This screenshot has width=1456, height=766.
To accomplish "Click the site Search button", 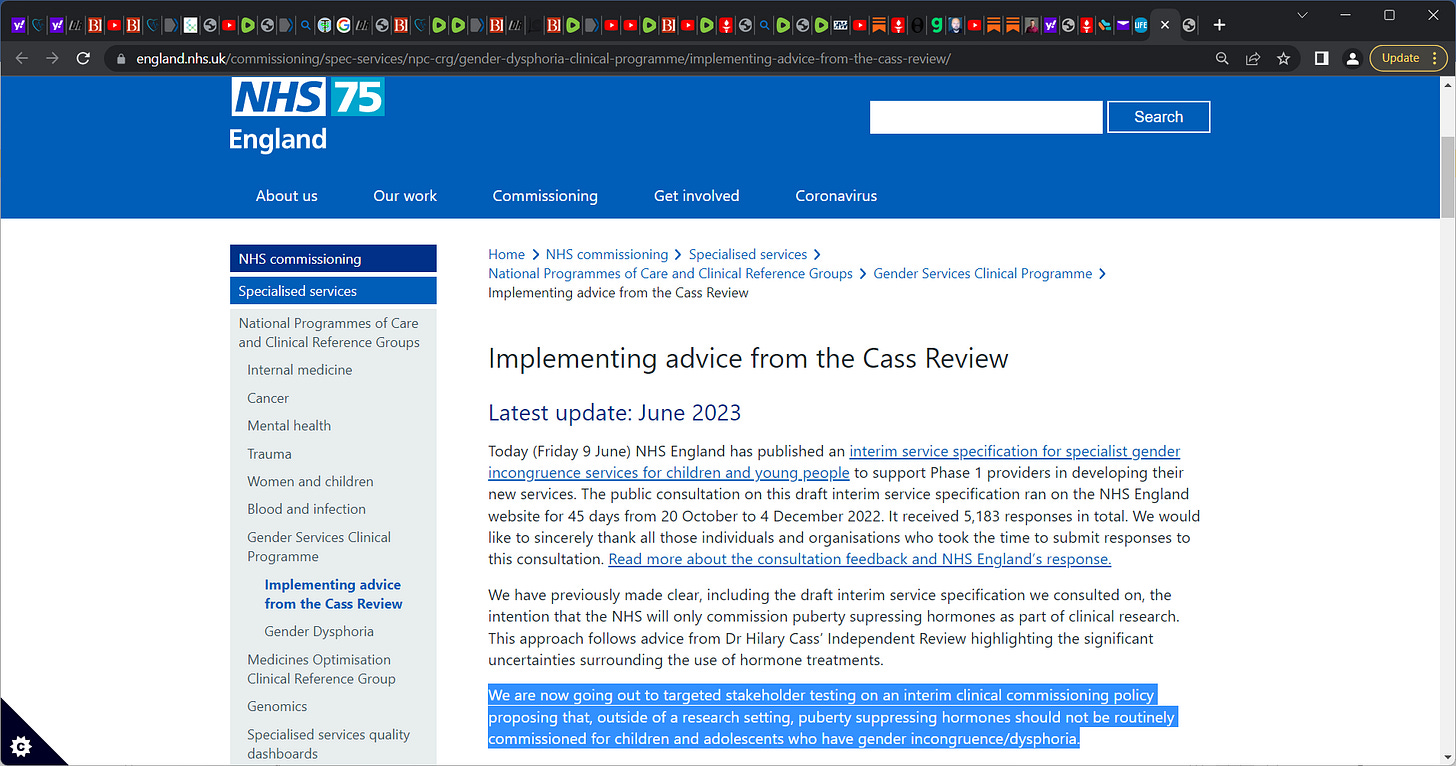I will click(x=1158, y=117).
